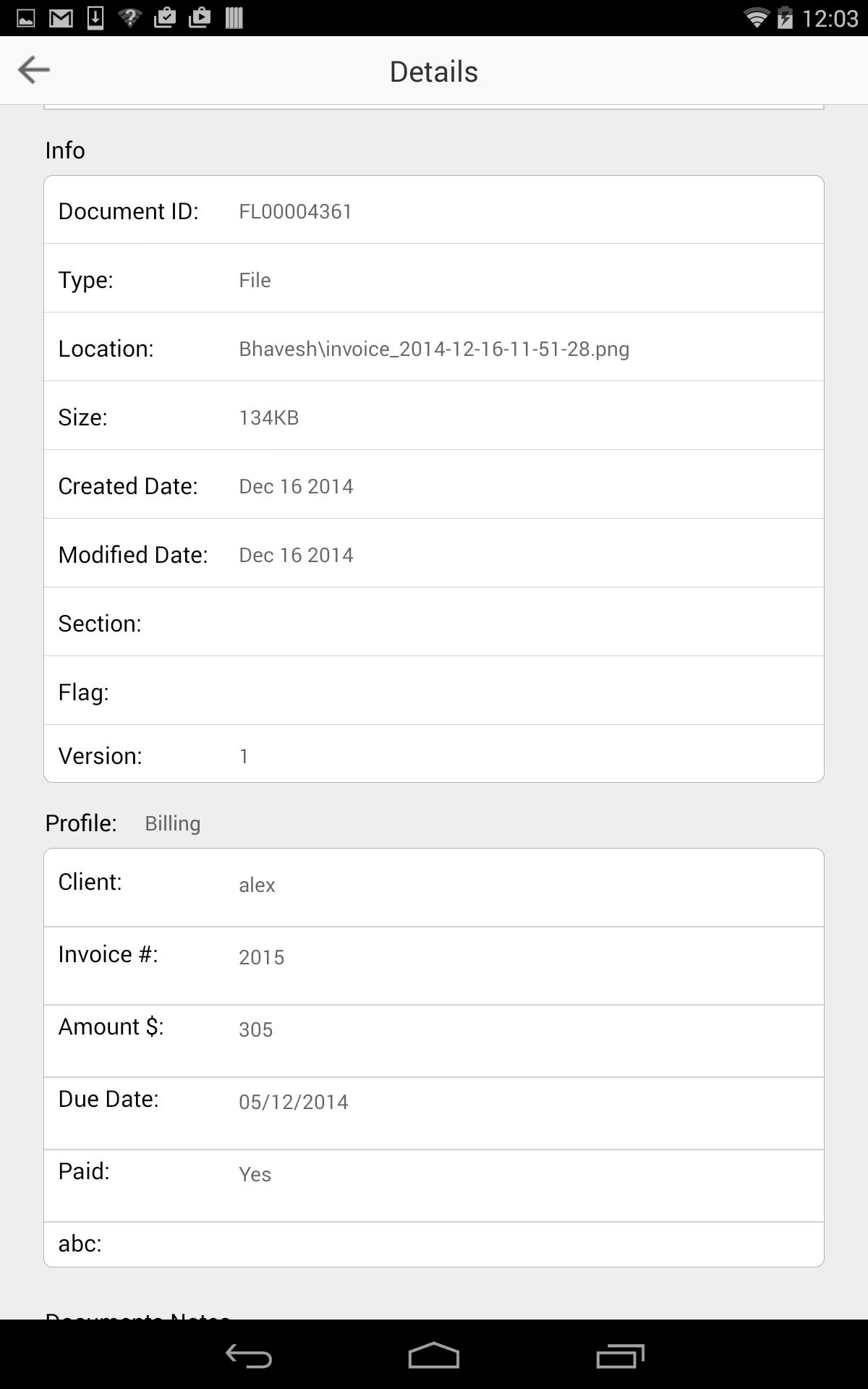Screen dimensions: 868x1389
Task: Tap the Play Store play-arrow notification icon
Action: coord(200,18)
